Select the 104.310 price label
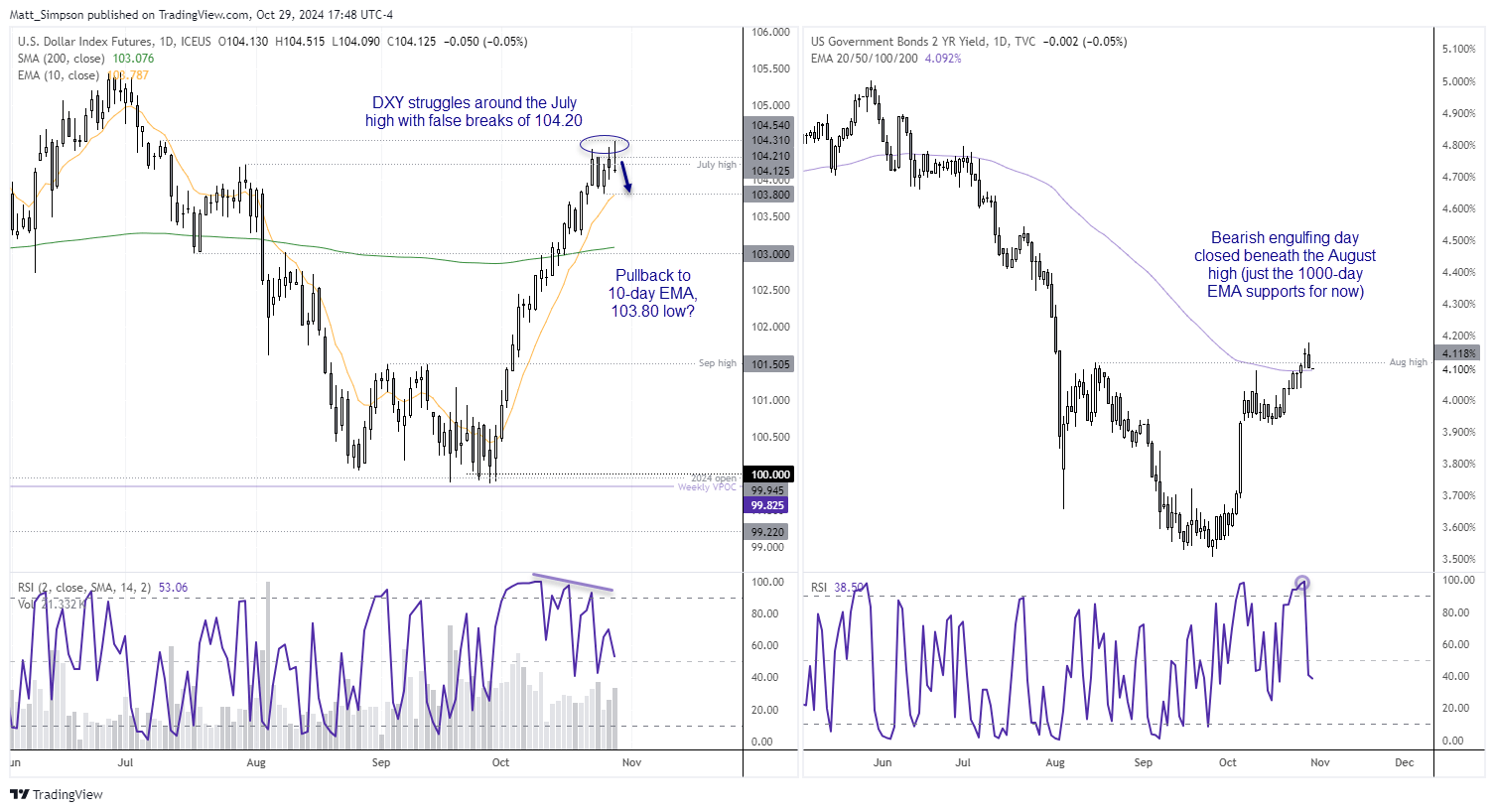The width and height of the screenshot is (1495, 812). point(770,140)
